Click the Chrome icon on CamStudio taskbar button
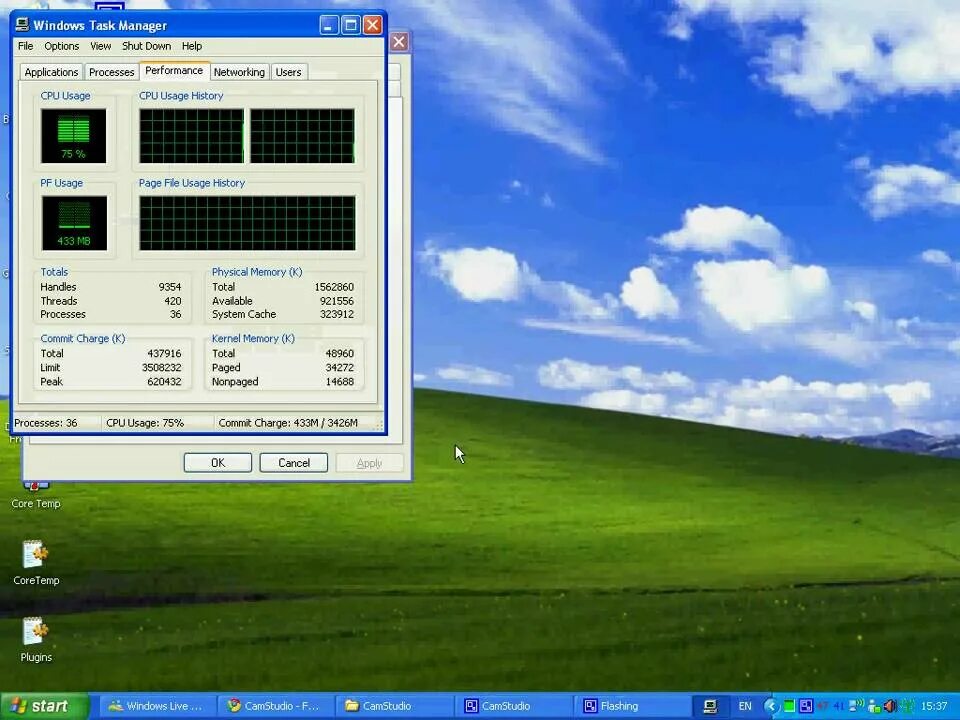 [x=233, y=706]
